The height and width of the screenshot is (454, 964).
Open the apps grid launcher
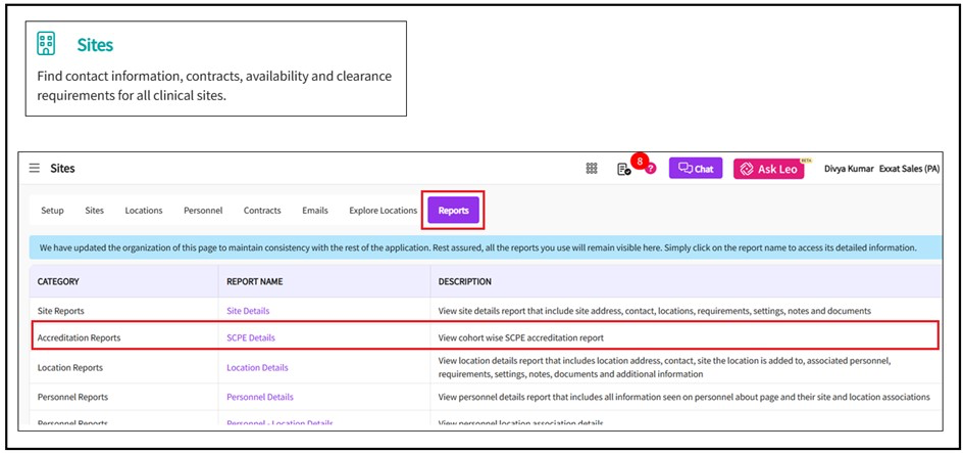click(592, 169)
